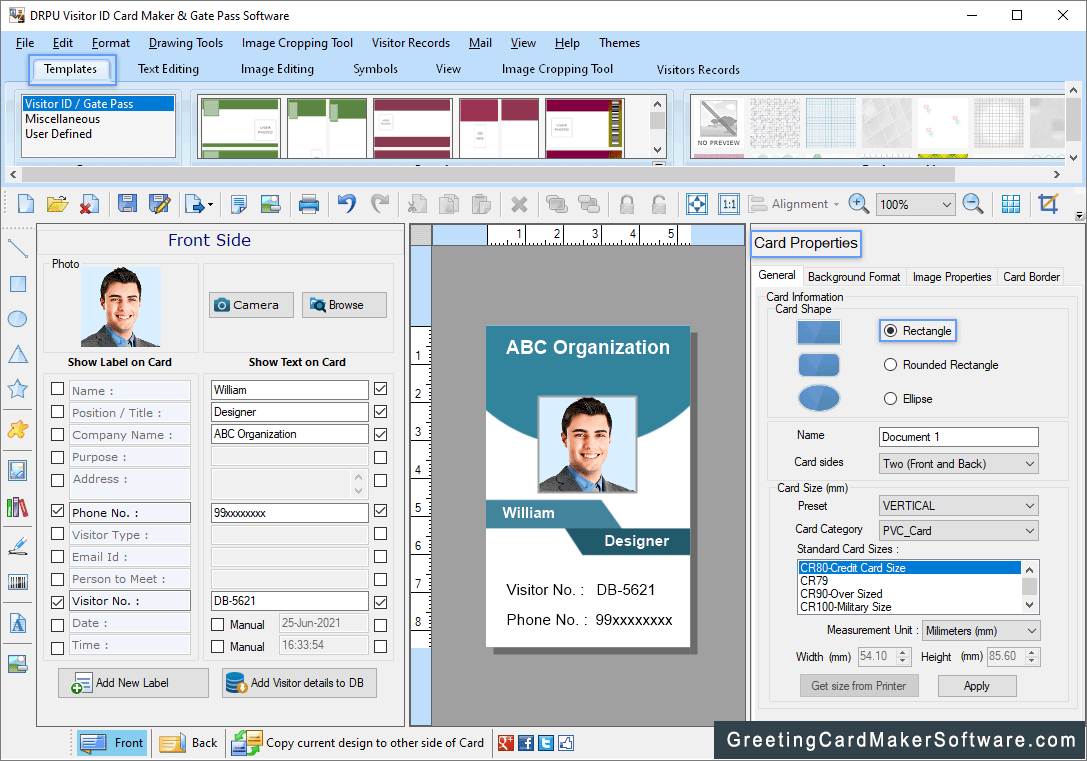Enable the Name label checkbox
The width and height of the screenshot is (1087, 761).
(x=58, y=390)
